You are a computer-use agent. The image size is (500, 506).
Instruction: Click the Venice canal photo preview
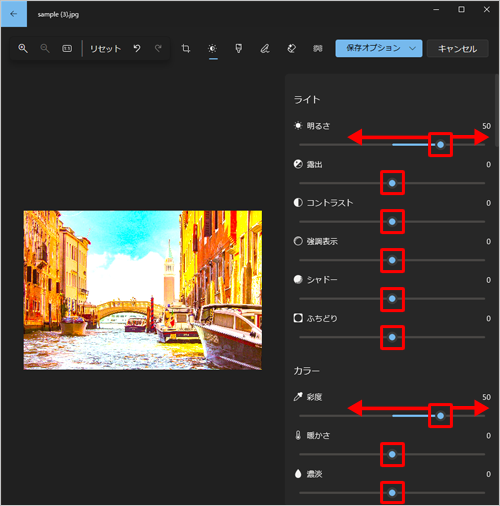[x=143, y=290]
